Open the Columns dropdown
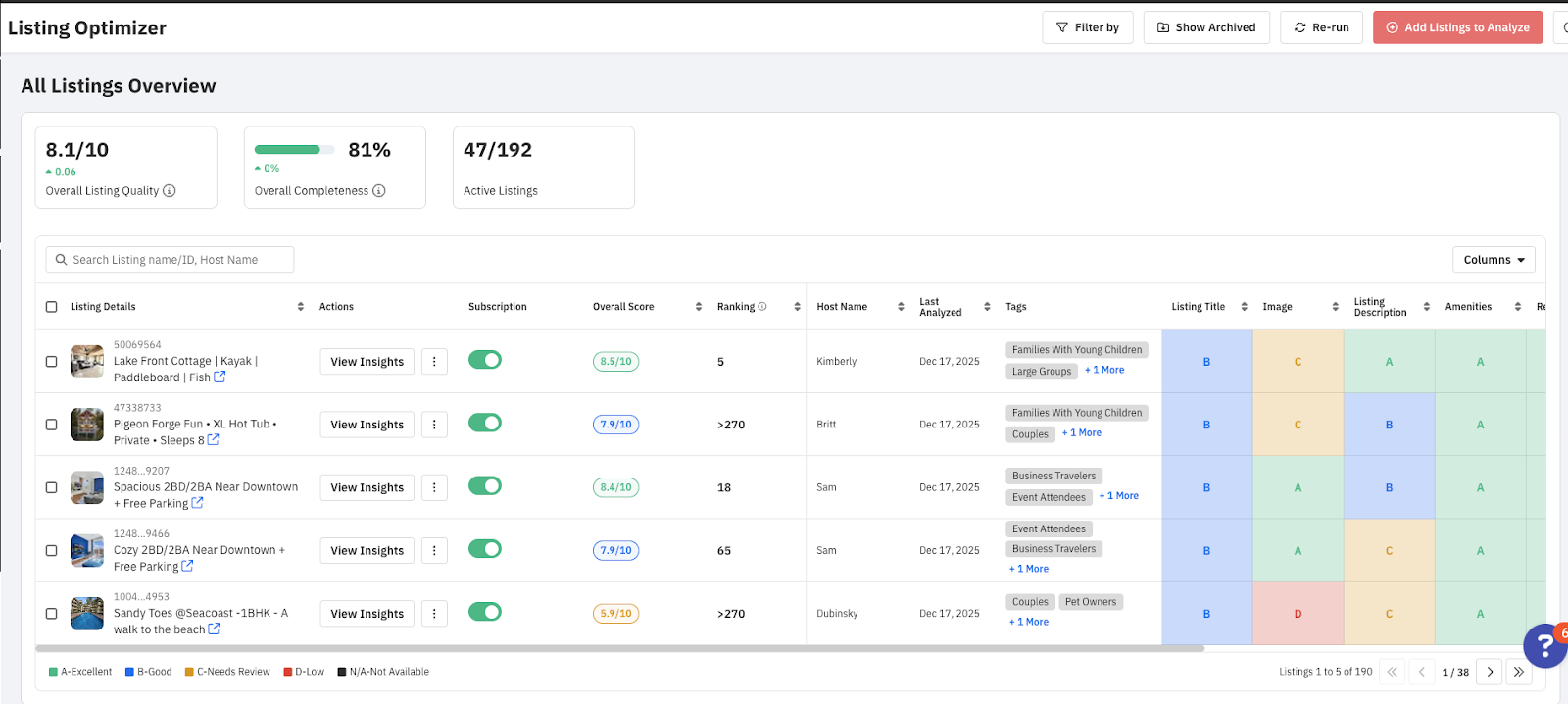Viewport: 1568px width, 704px height. [x=1493, y=260]
